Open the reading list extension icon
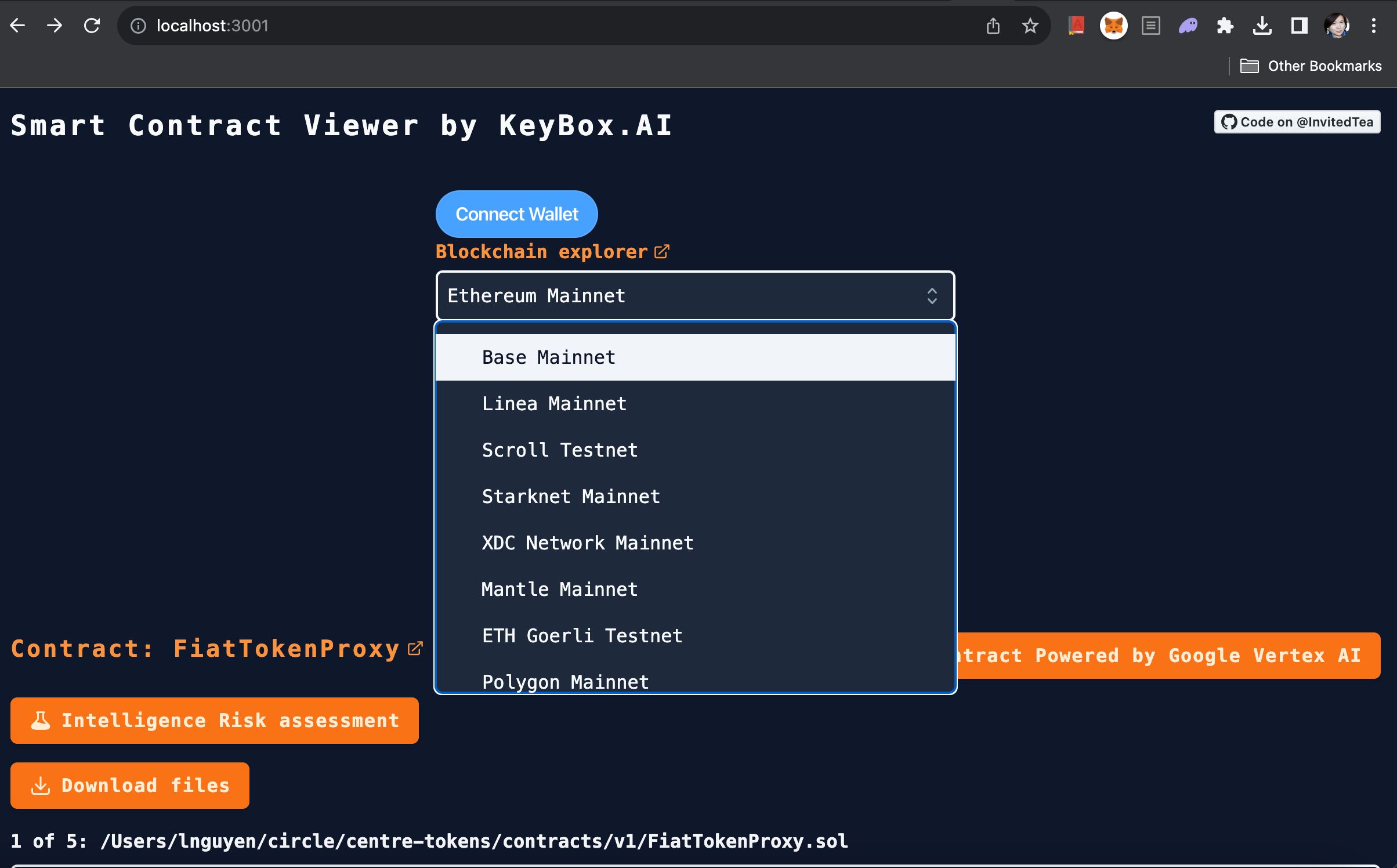This screenshot has height=868, width=1397. pyautogui.click(x=1150, y=26)
